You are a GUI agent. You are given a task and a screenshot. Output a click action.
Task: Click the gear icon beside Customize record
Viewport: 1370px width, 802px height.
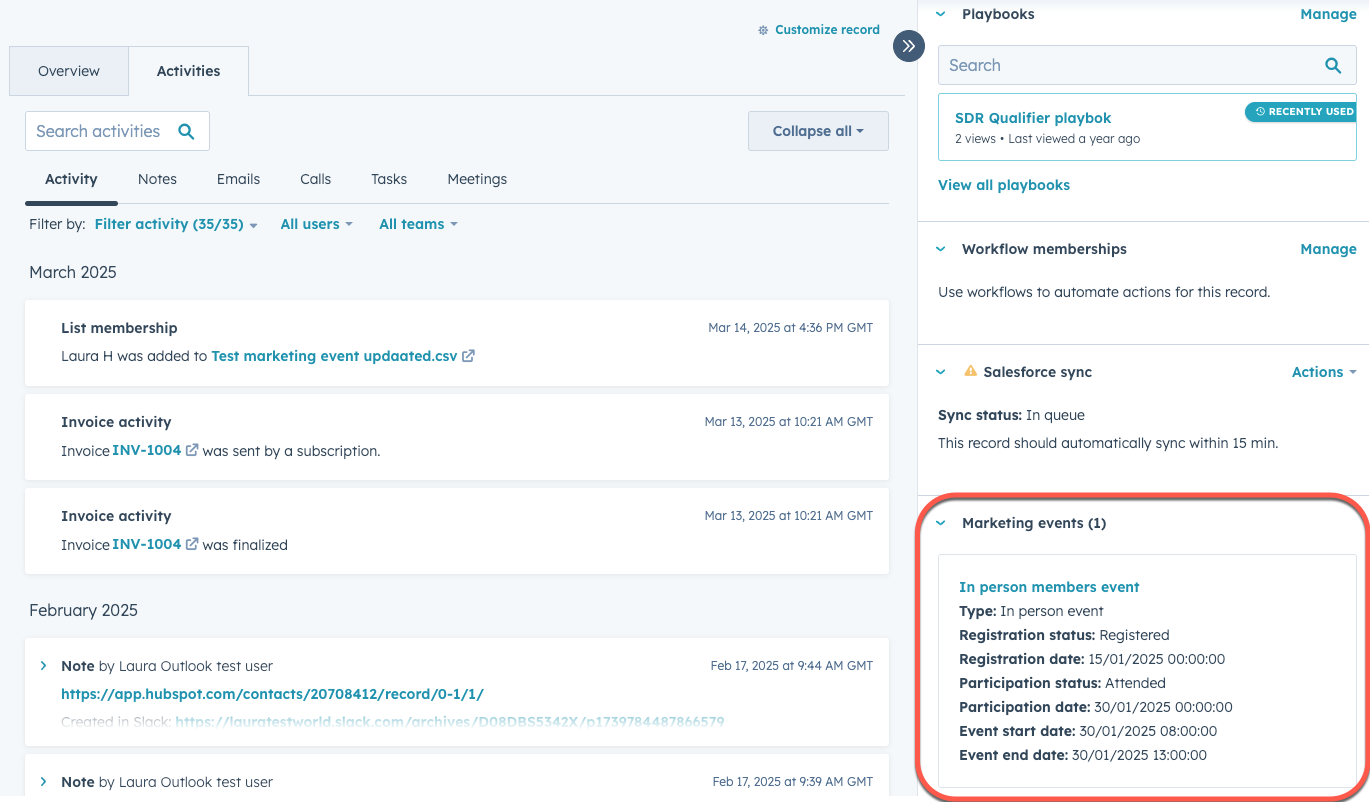764,30
